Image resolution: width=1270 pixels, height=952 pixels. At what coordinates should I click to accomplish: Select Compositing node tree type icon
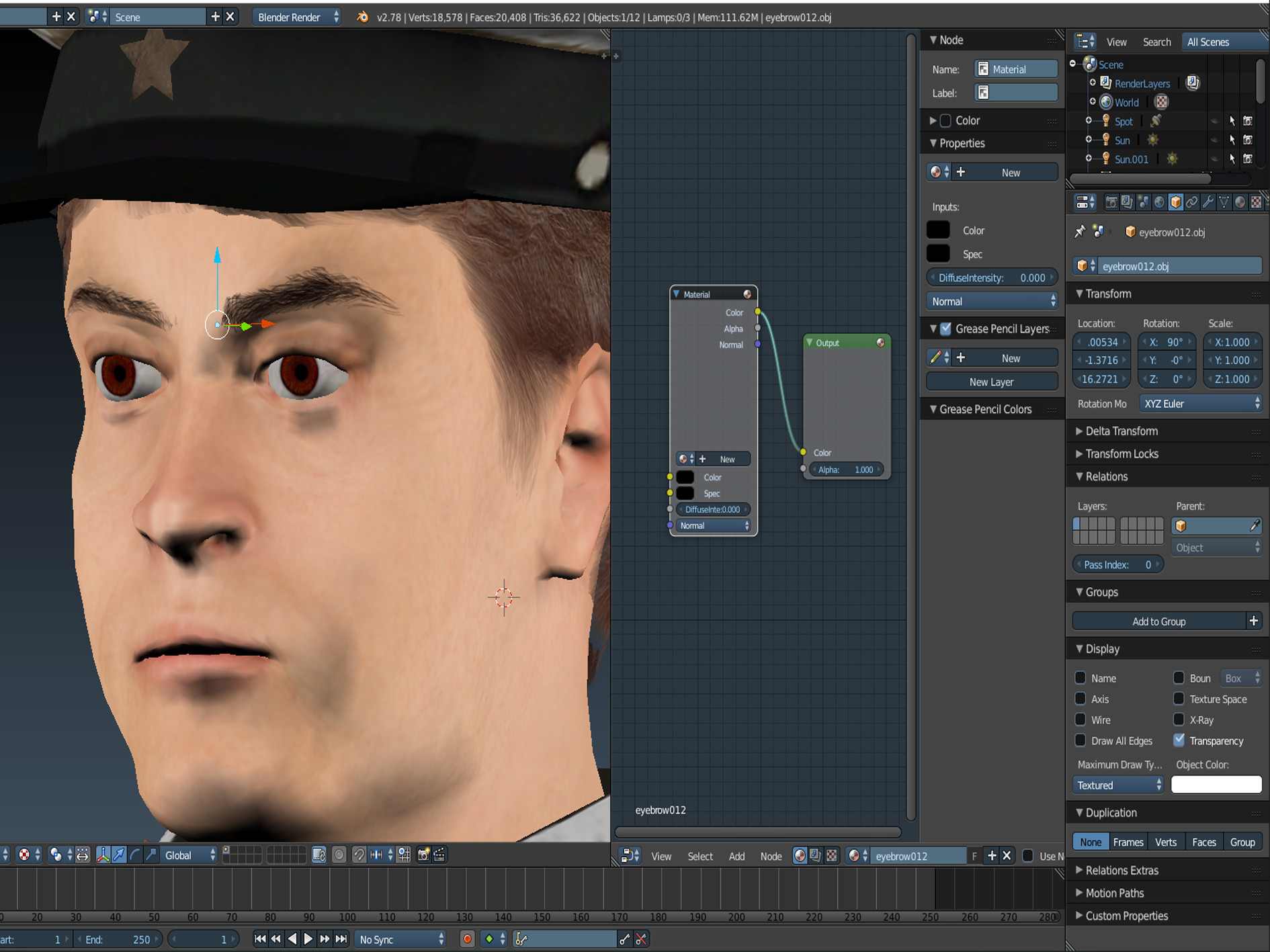tap(815, 855)
